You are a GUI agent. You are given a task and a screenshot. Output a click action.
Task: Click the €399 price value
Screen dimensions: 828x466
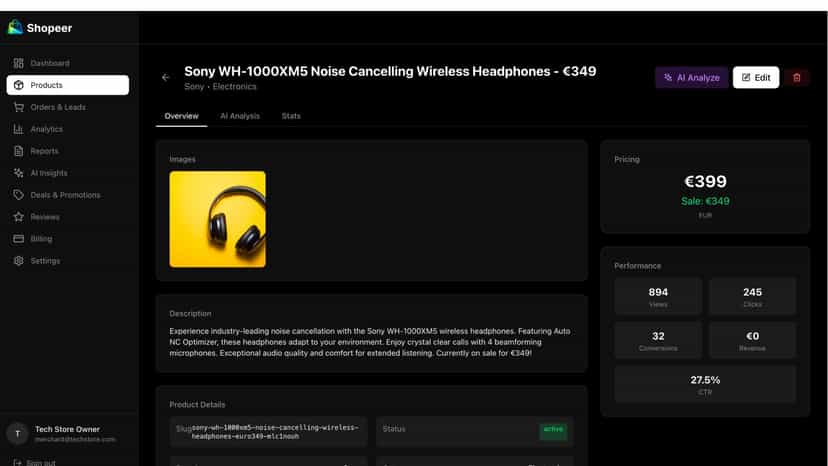(705, 181)
